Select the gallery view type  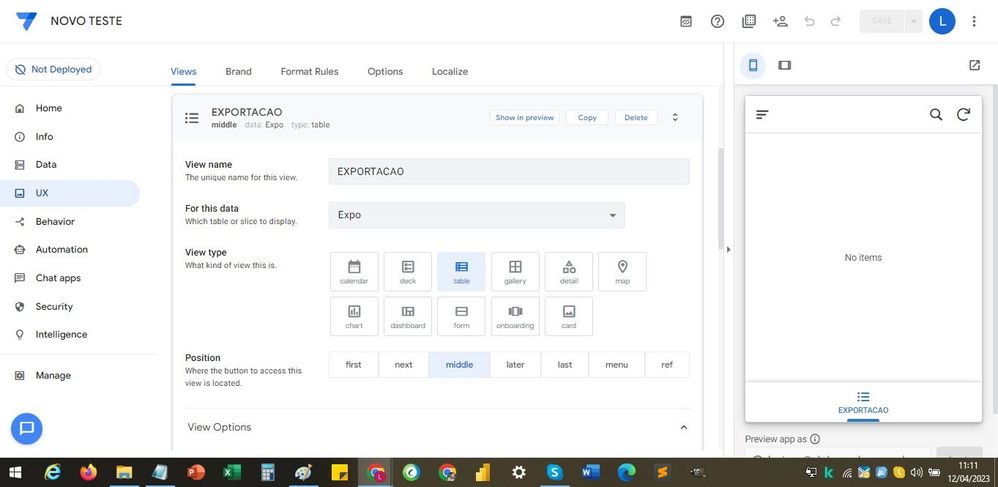coord(516,272)
